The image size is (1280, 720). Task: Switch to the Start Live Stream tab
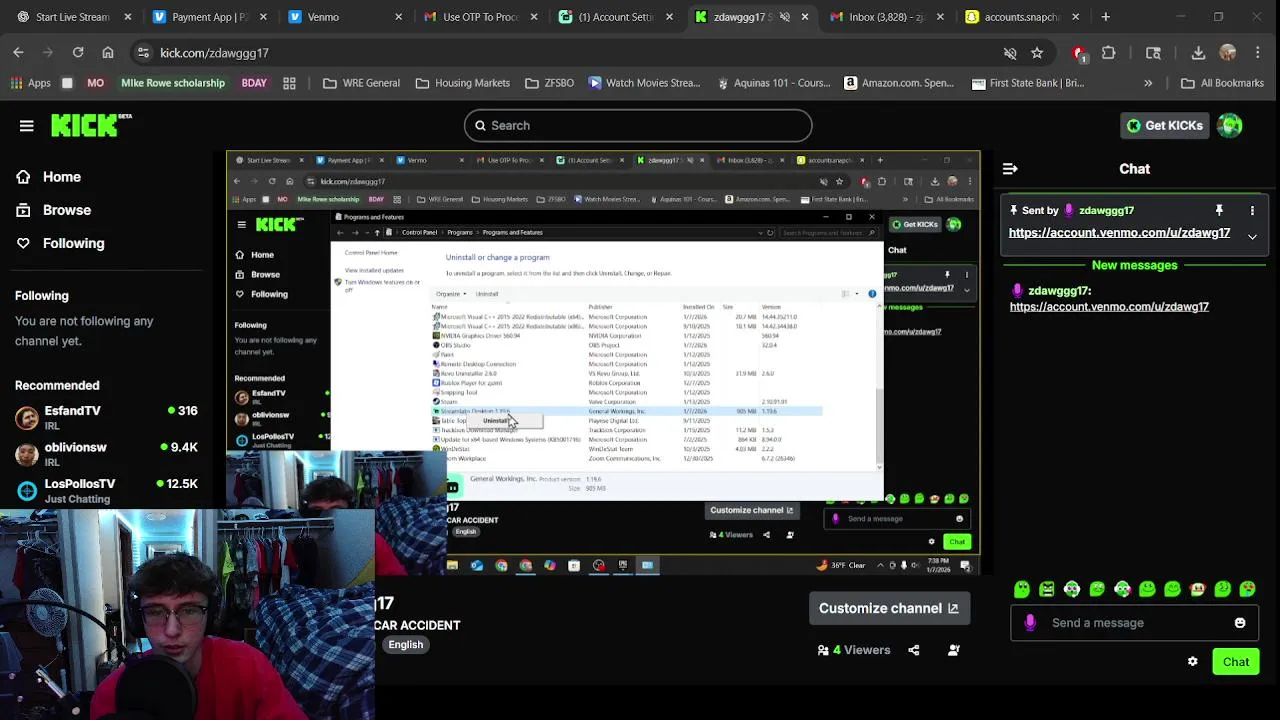(x=72, y=17)
